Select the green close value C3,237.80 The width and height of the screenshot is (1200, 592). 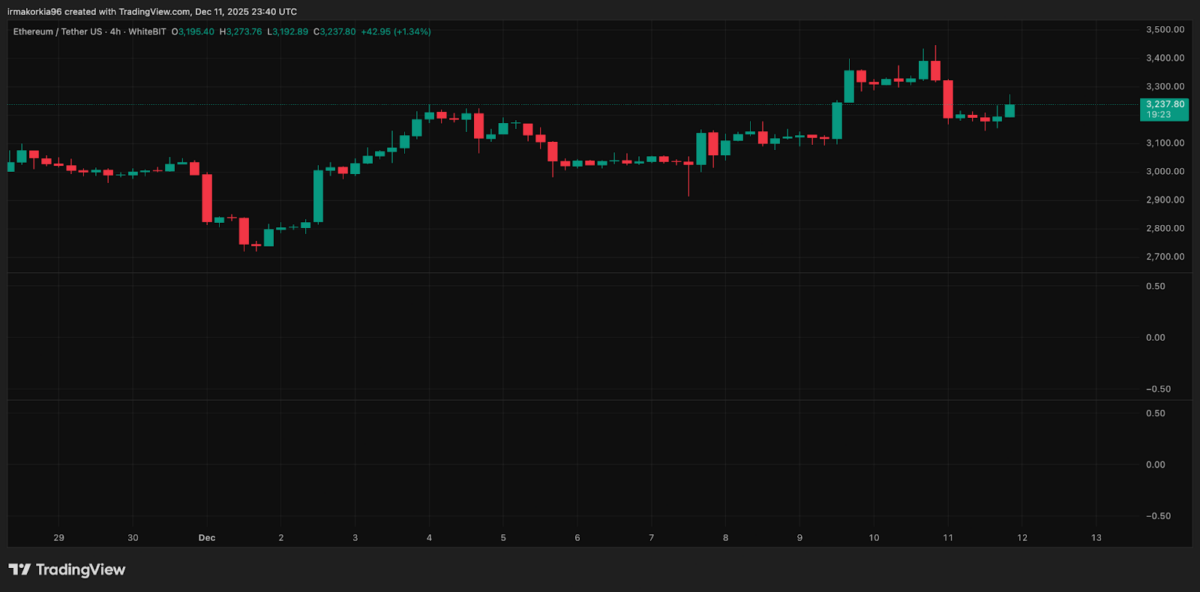pos(336,31)
